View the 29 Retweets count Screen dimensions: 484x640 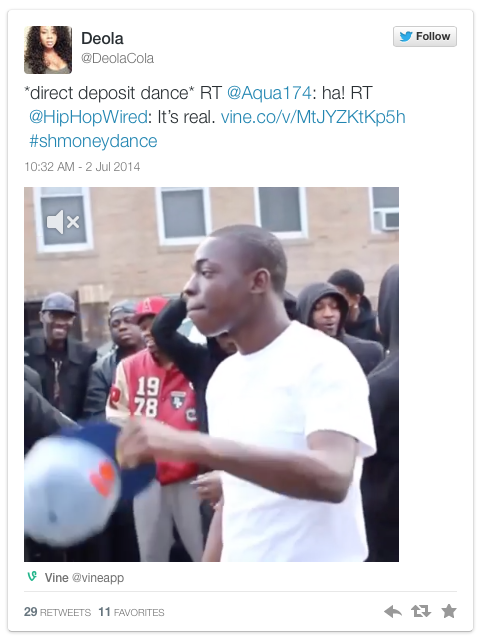[58, 612]
